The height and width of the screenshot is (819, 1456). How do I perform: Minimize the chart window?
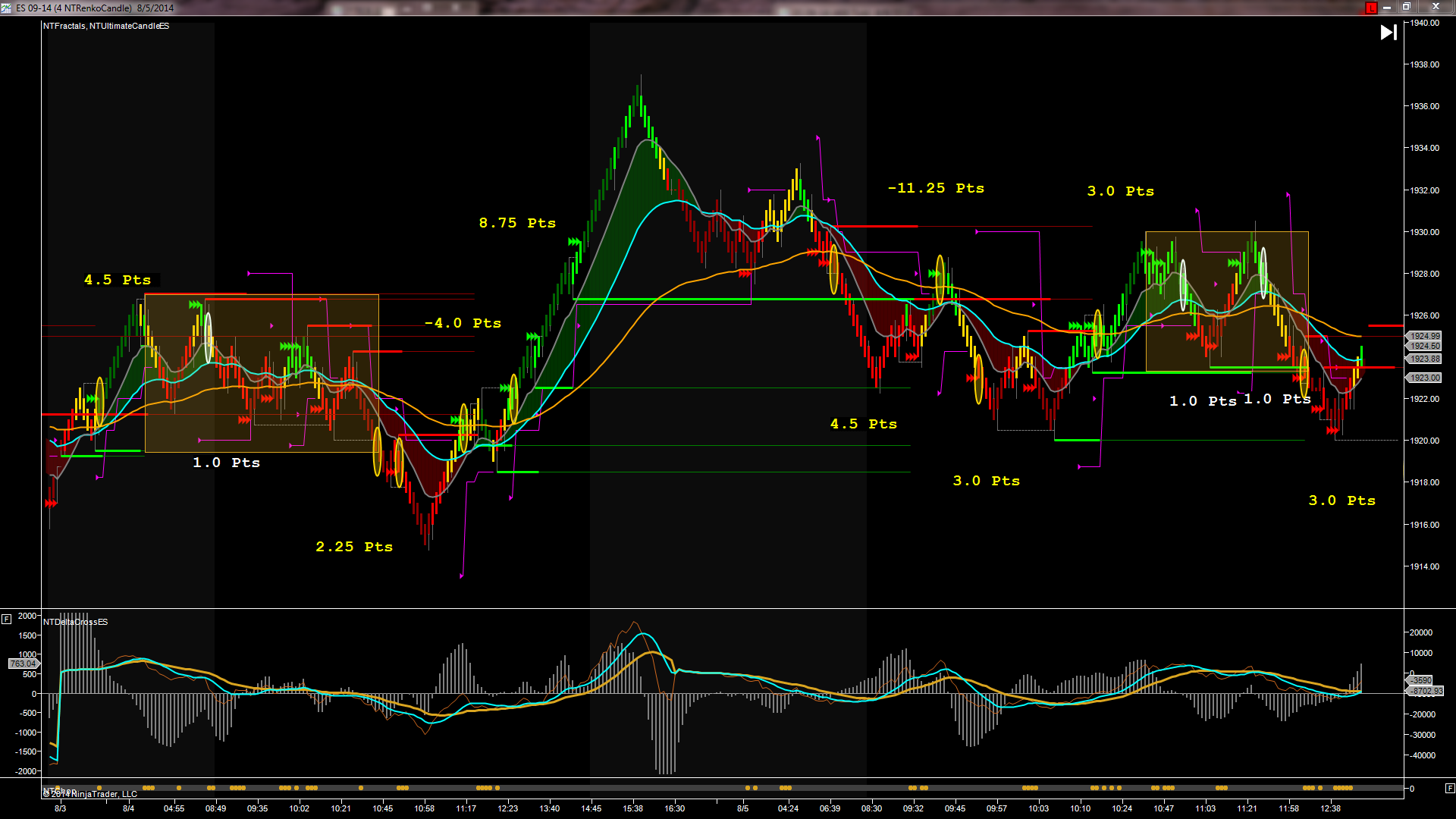1387,8
